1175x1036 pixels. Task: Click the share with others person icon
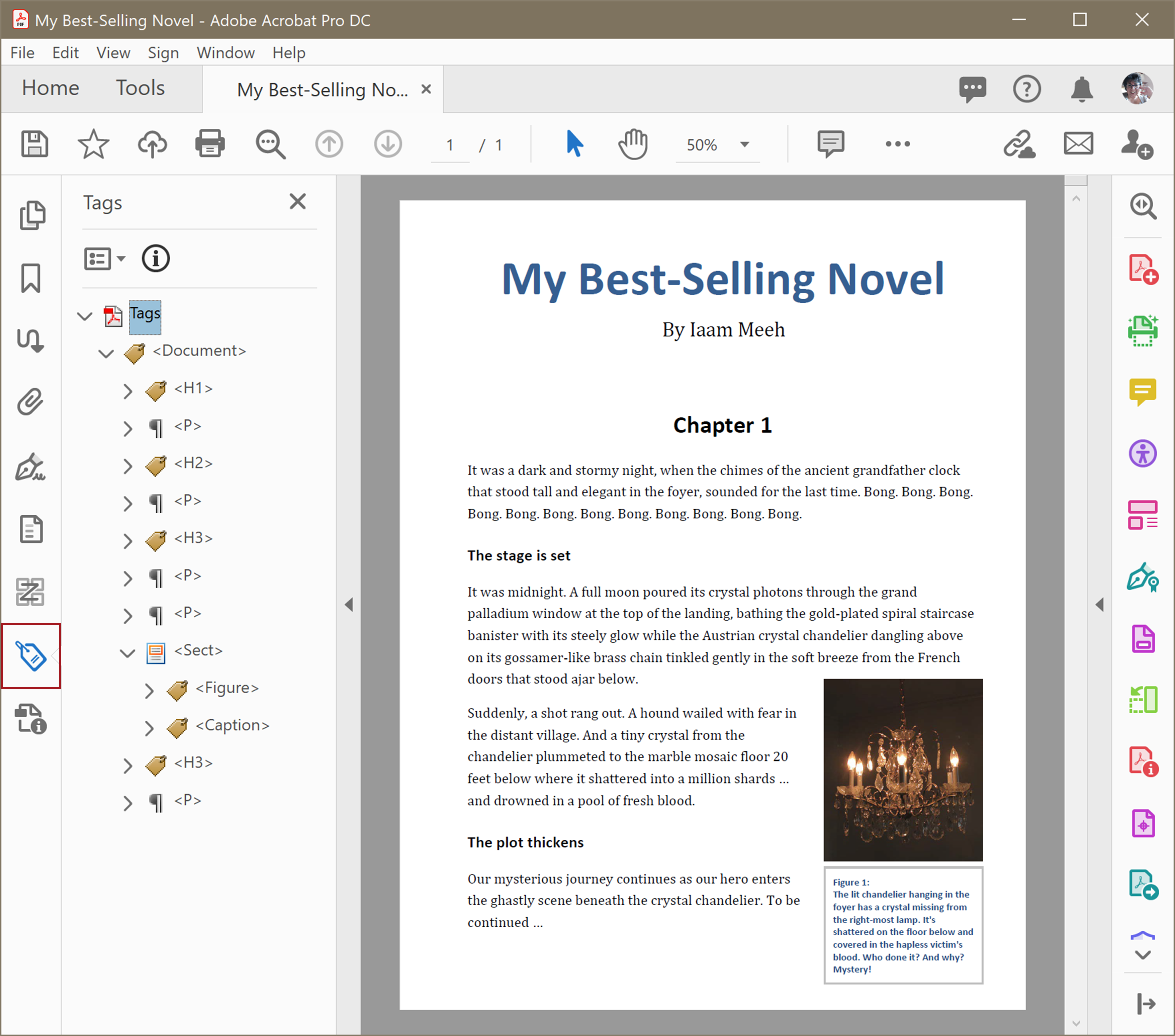coord(1137,144)
